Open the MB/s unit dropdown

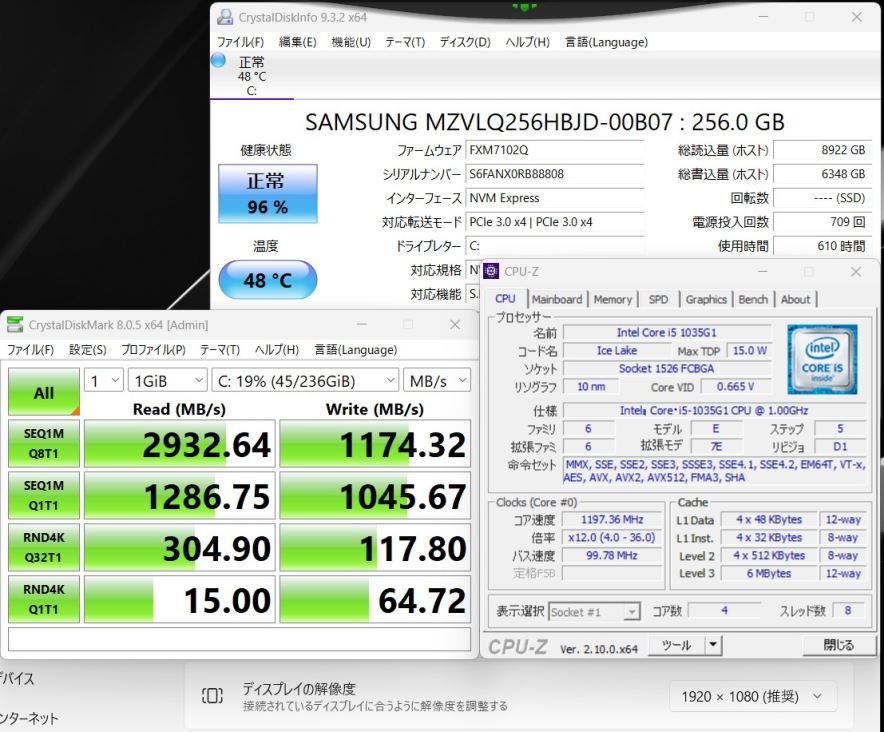point(437,381)
